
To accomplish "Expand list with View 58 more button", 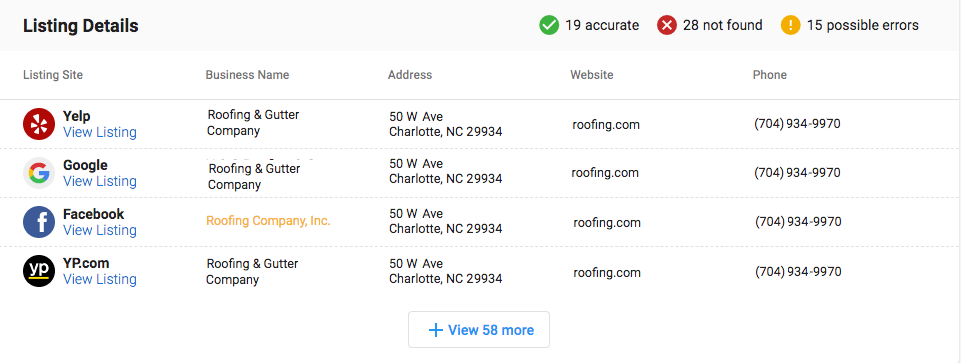I will [x=479, y=330].
